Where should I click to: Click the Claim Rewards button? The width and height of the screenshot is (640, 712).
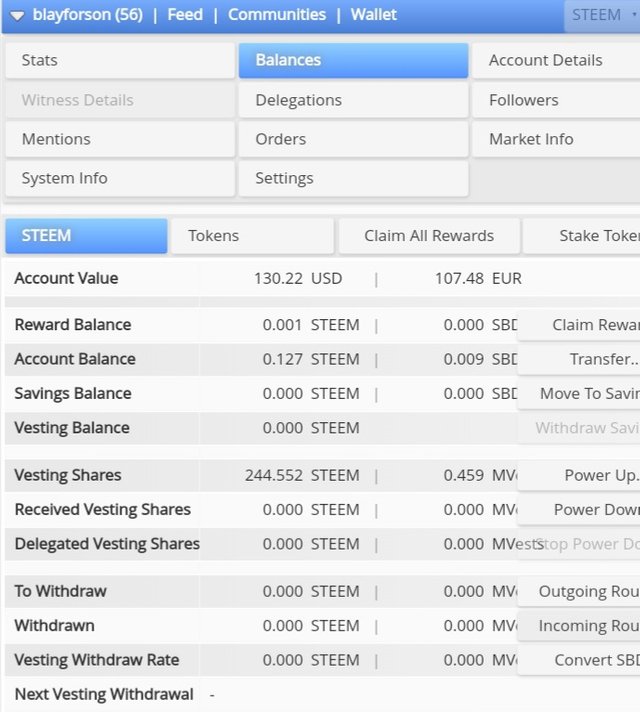[x=579, y=325]
